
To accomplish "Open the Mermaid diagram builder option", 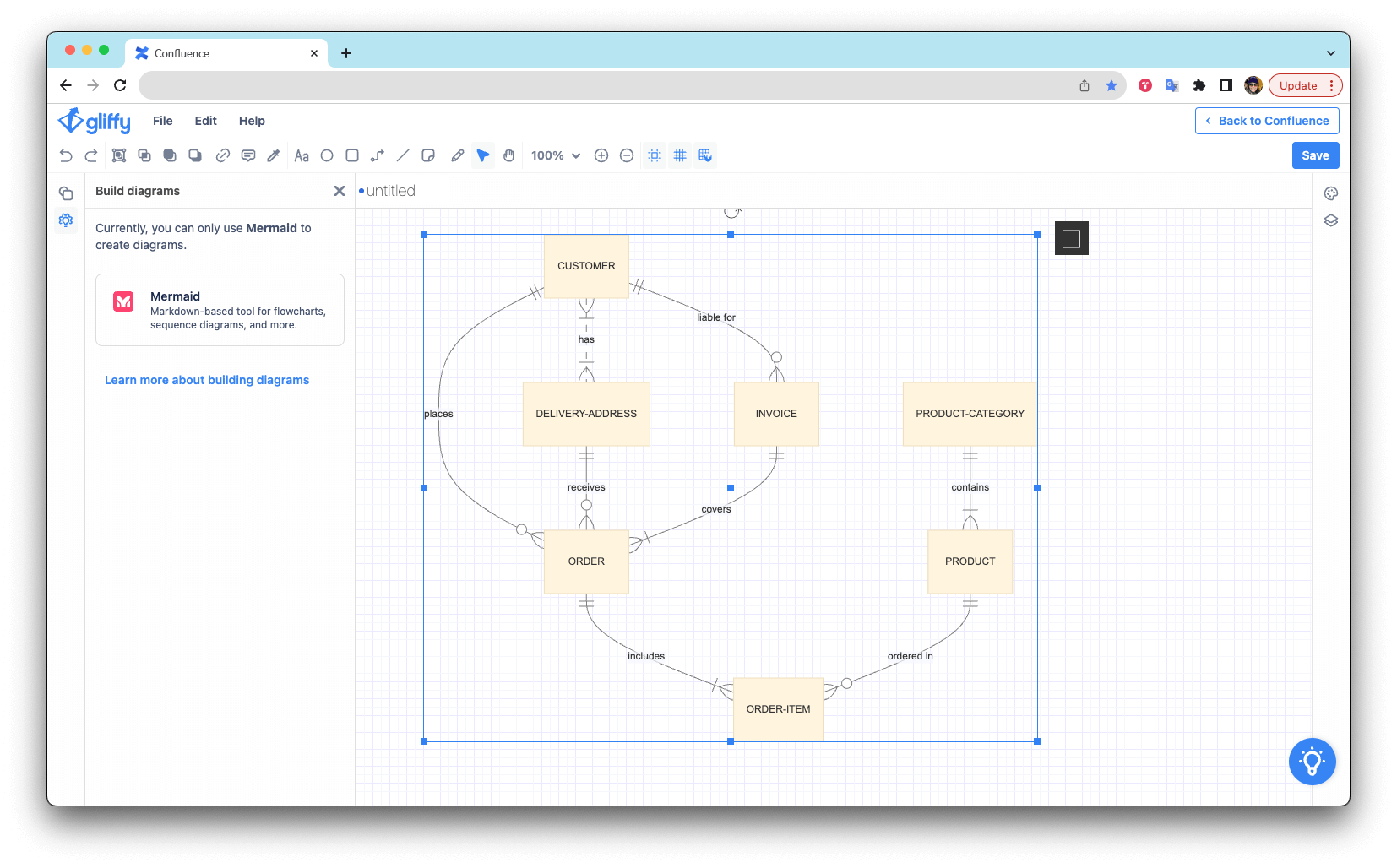I will pyautogui.click(x=220, y=310).
